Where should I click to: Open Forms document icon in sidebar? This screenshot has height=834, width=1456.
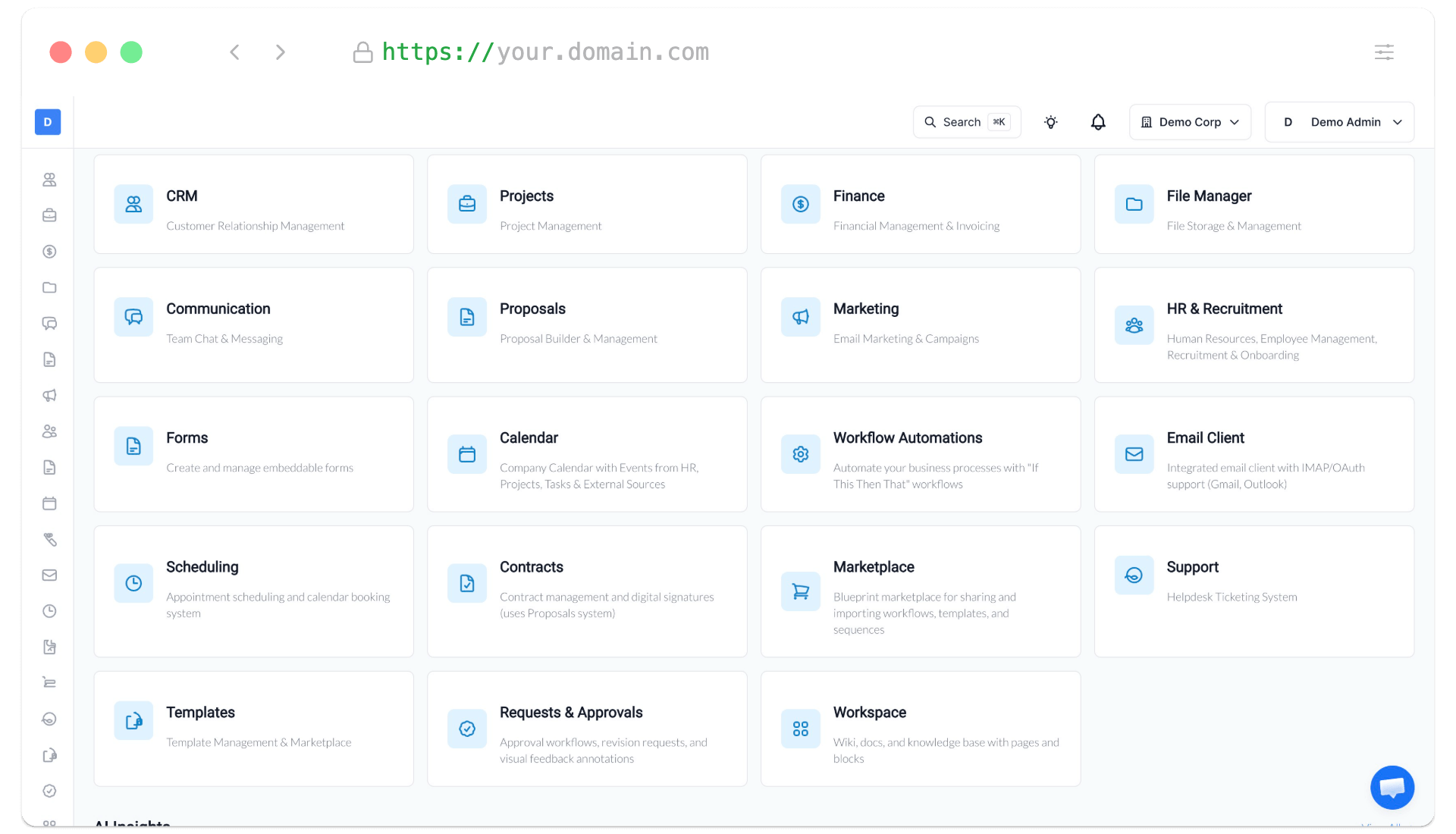[49, 467]
